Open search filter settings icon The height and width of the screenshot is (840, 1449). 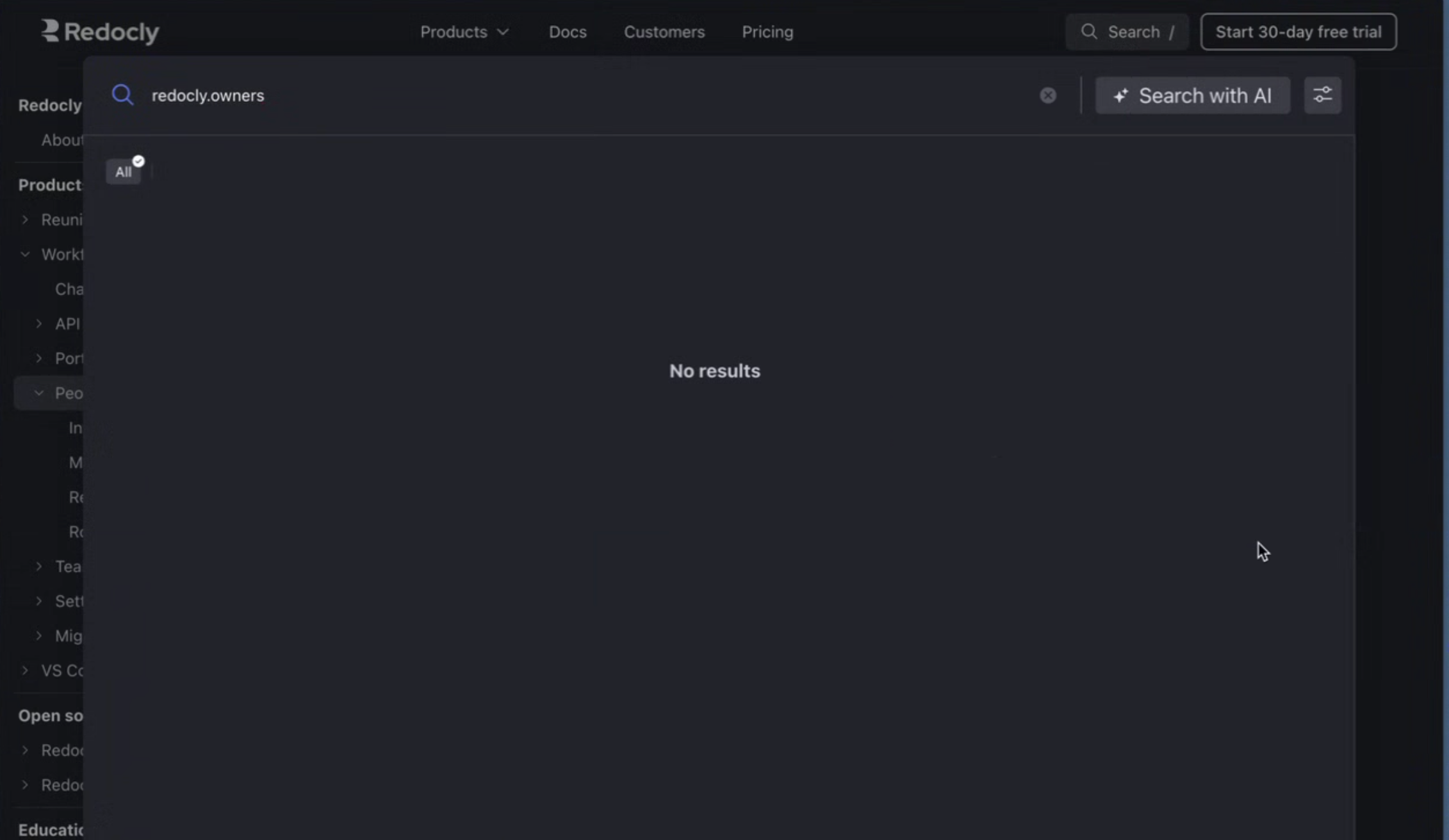[x=1323, y=95]
